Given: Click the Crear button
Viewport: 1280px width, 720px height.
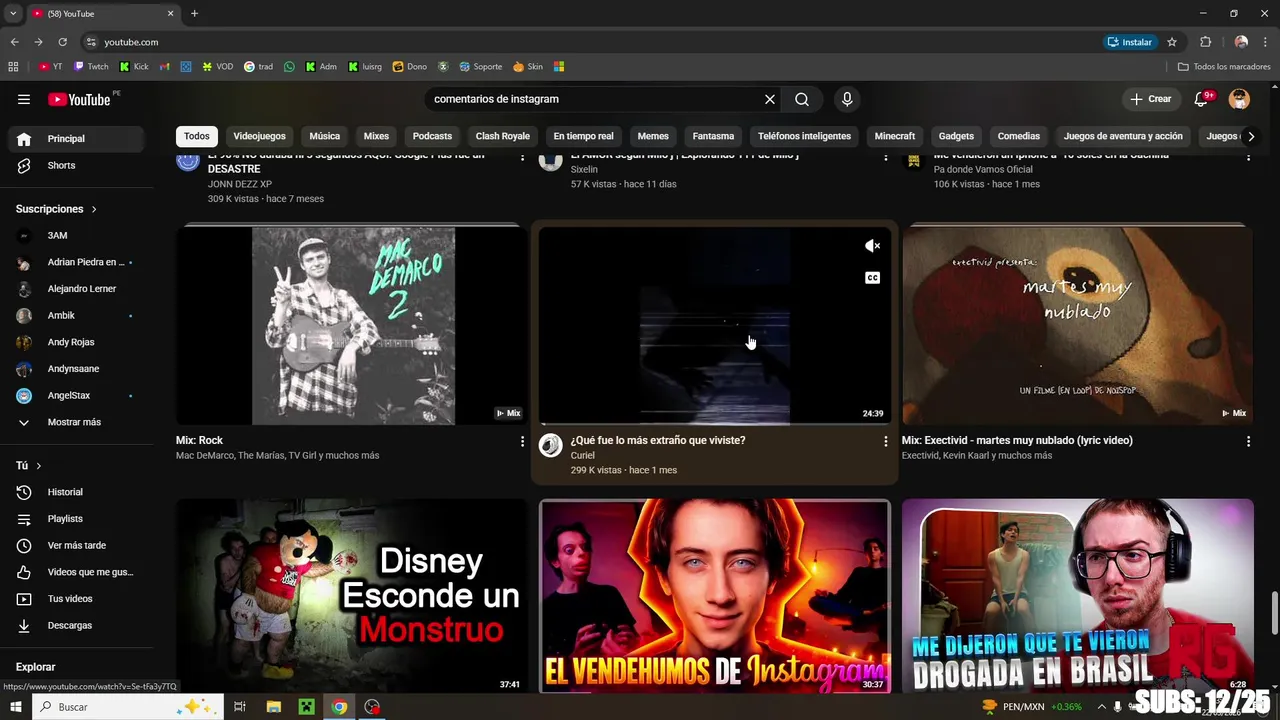Looking at the screenshot, I should point(1150,99).
